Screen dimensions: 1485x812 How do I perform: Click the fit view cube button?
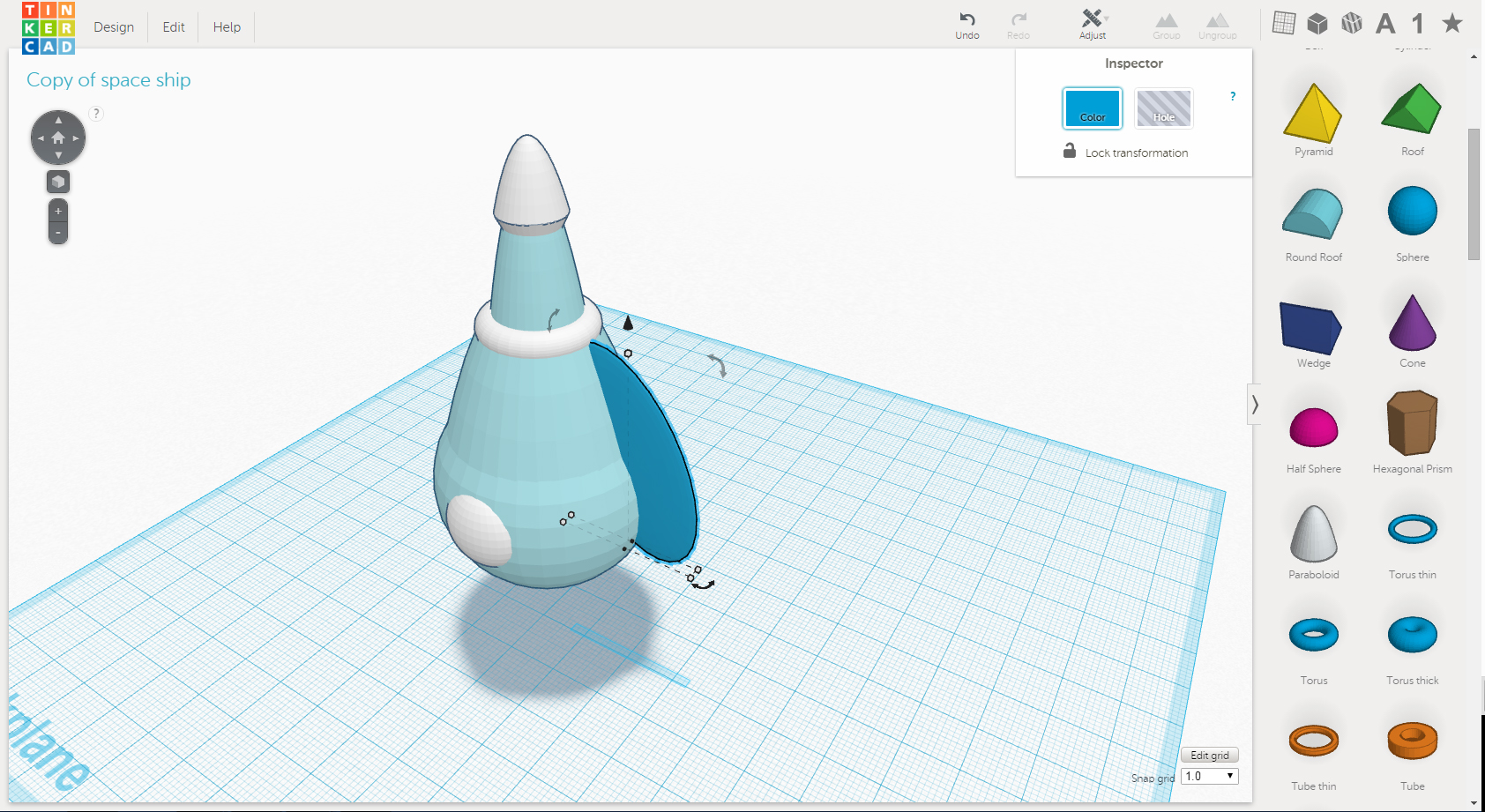pyautogui.click(x=58, y=182)
